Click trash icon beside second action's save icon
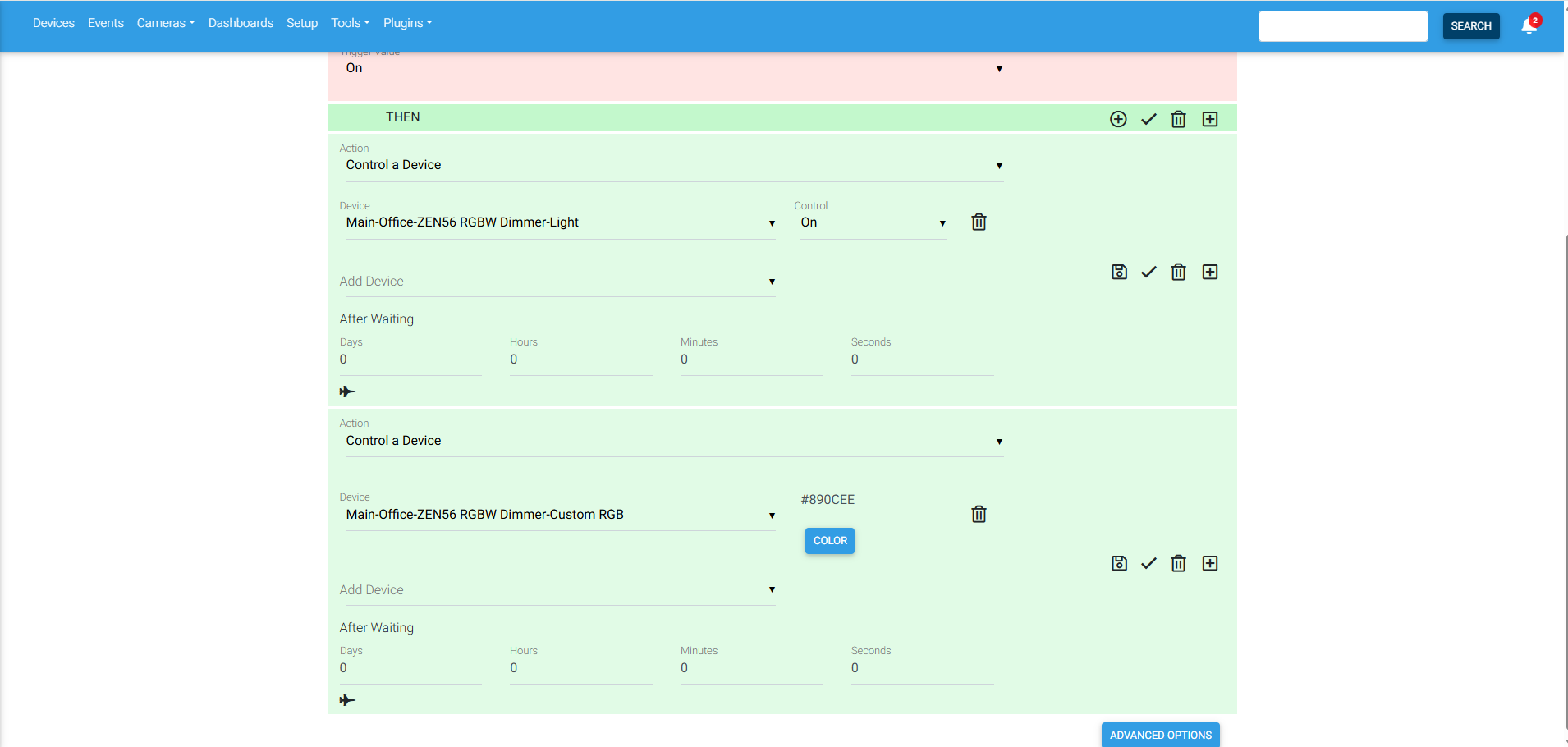Screen dimensions: 1568x747 coord(1178,563)
